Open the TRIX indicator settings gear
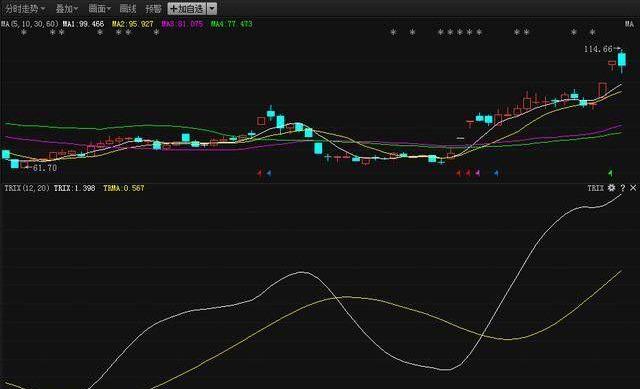 click(x=611, y=188)
